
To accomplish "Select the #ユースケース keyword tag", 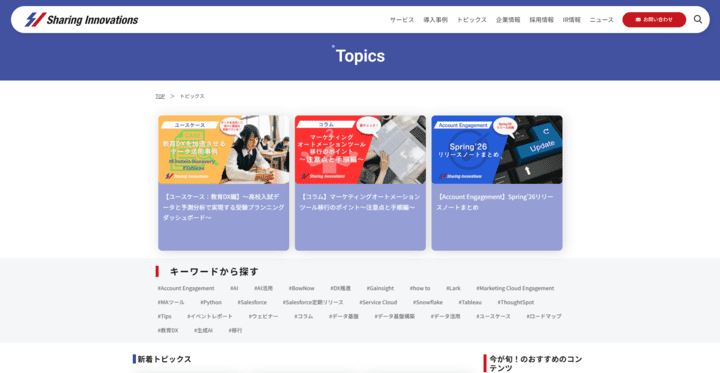I will (x=493, y=316).
